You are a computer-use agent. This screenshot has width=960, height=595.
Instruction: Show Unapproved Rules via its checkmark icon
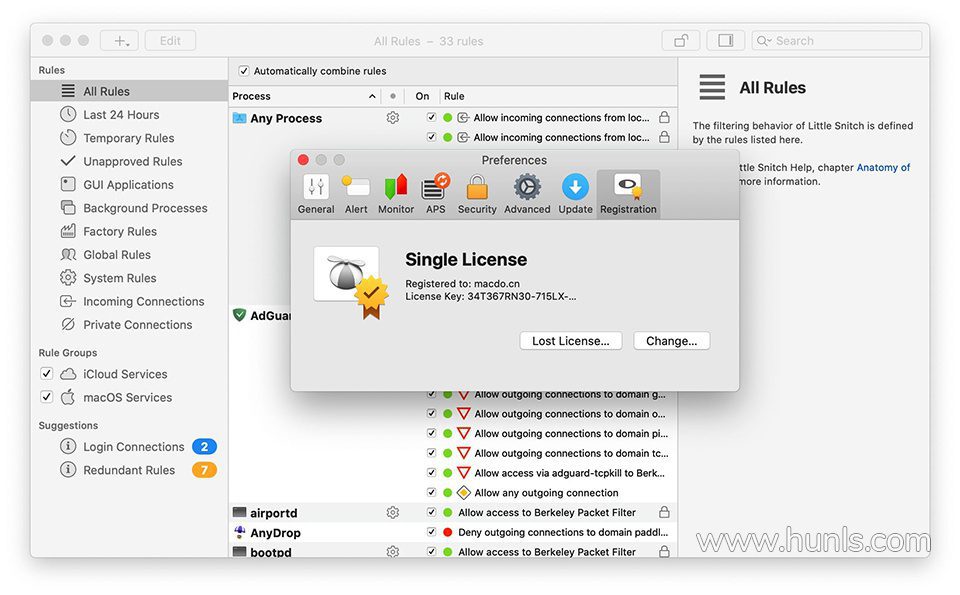coord(68,161)
